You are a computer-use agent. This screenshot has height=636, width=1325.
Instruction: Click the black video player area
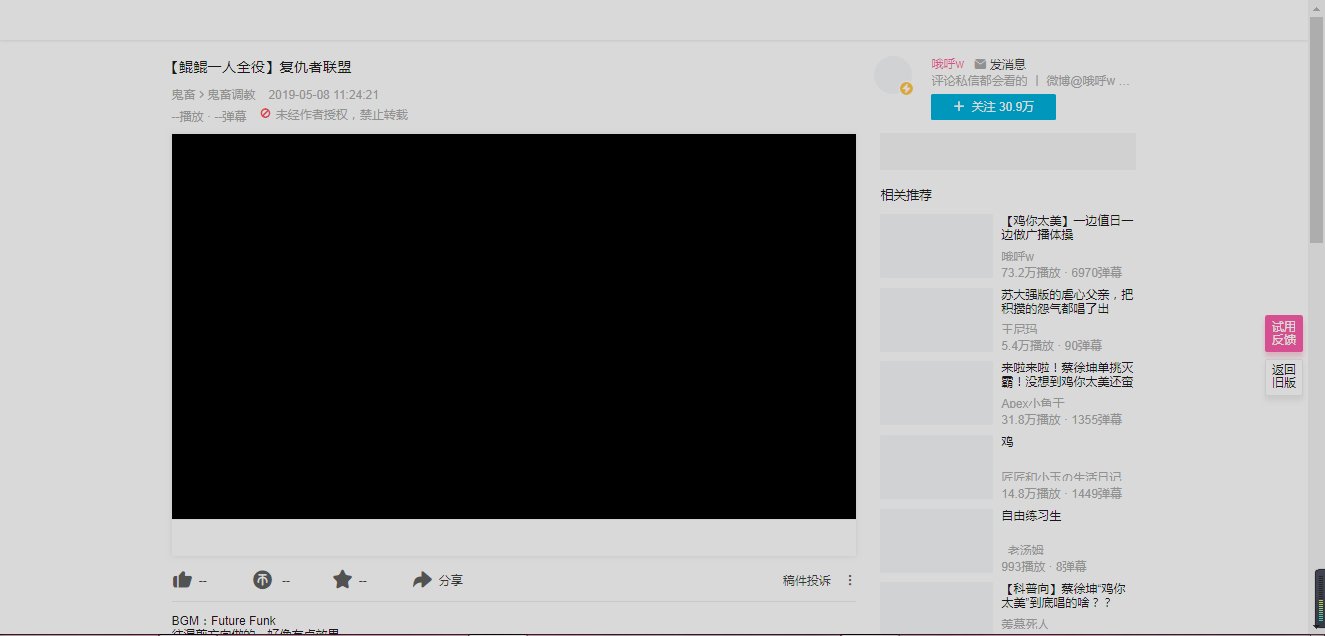click(x=513, y=326)
